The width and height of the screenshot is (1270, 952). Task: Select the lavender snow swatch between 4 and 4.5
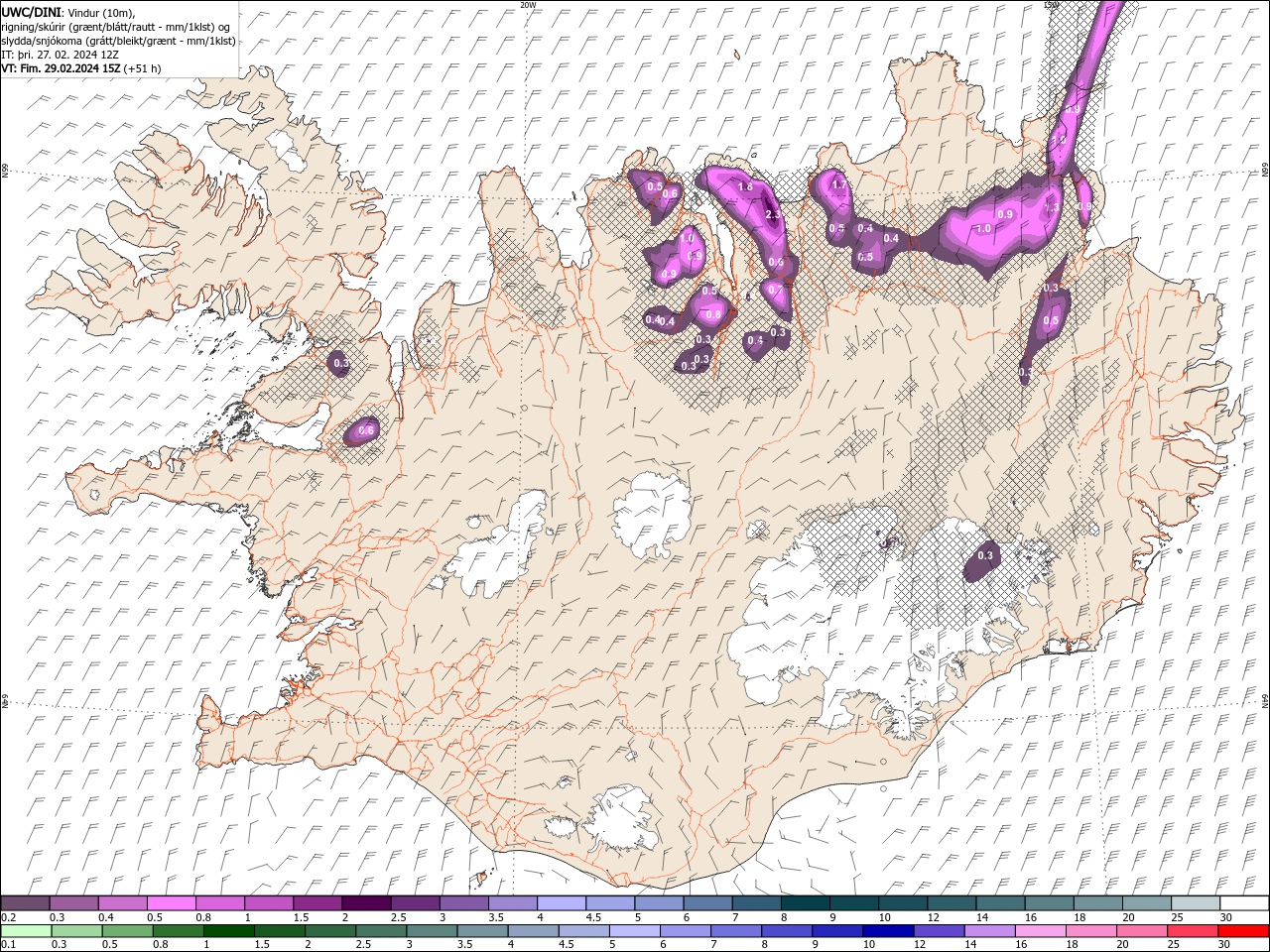pyautogui.click(x=561, y=903)
